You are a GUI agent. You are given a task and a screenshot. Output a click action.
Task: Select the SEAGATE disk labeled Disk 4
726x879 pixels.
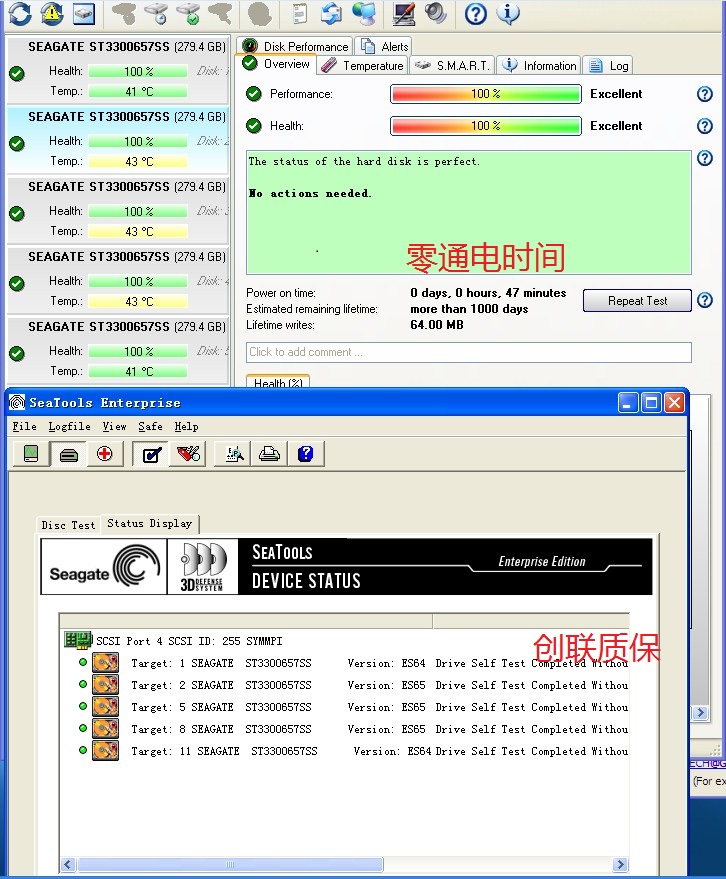[118, 280]
